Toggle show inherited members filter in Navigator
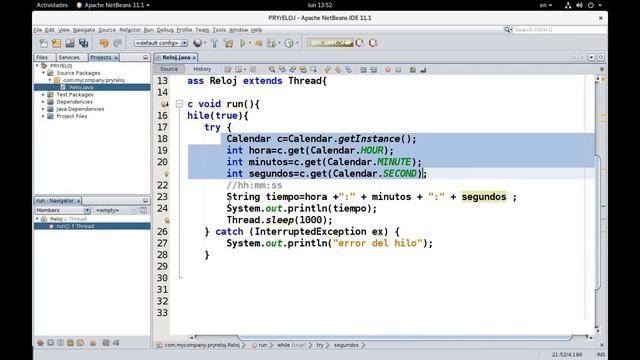 tap(40, 343)
